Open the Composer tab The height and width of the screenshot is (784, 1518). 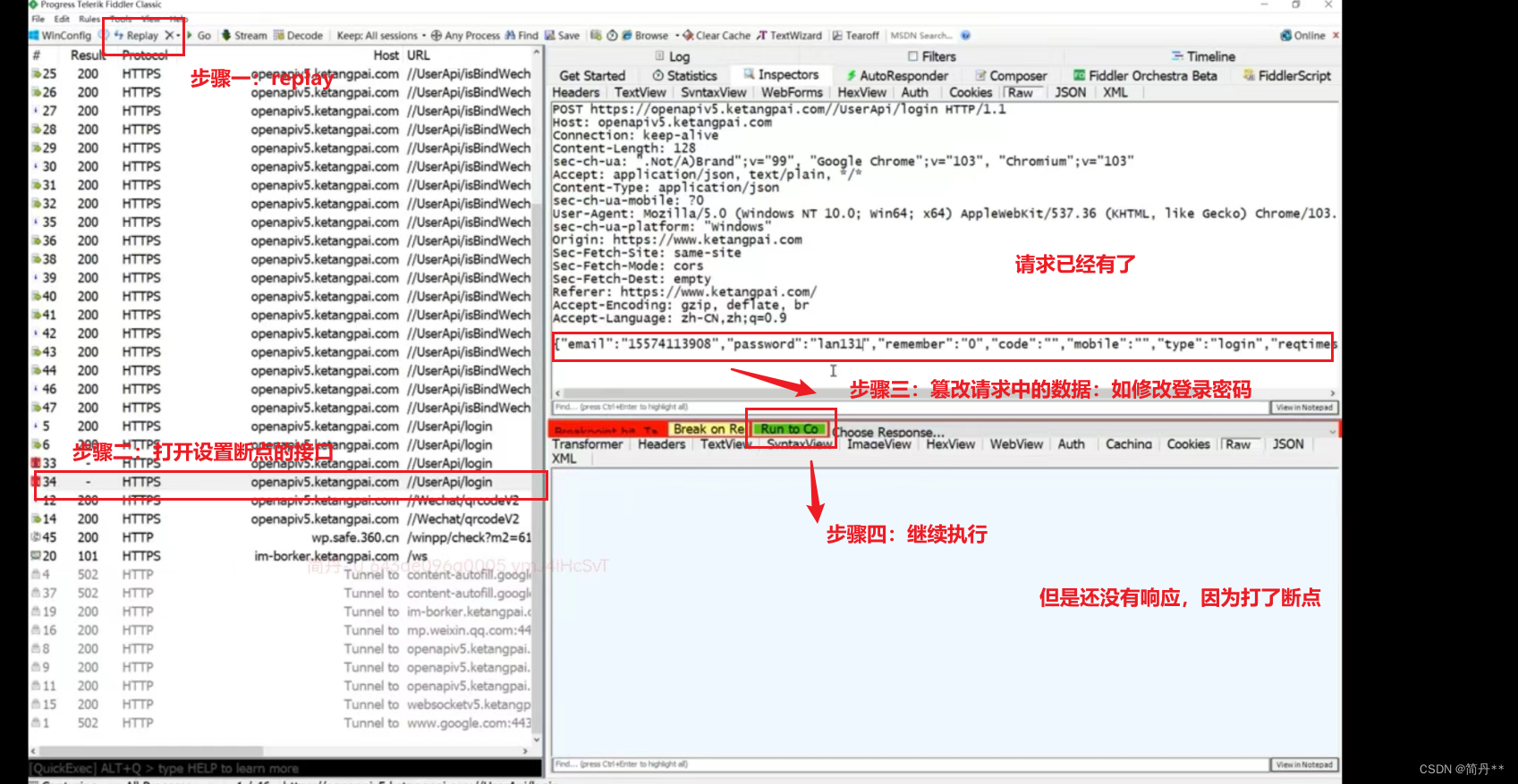1011,76
